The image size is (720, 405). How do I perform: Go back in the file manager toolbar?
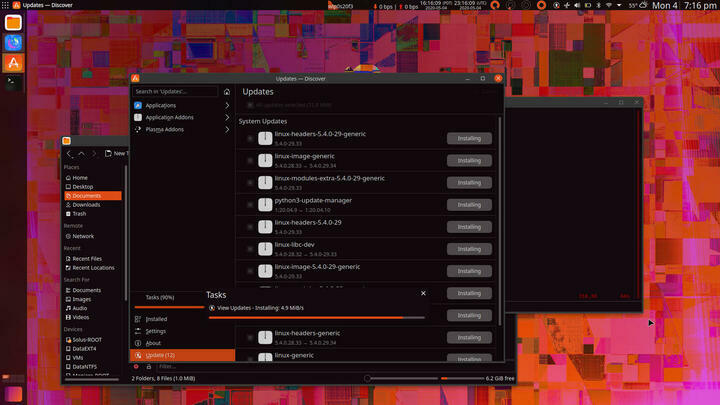[69, 153]
